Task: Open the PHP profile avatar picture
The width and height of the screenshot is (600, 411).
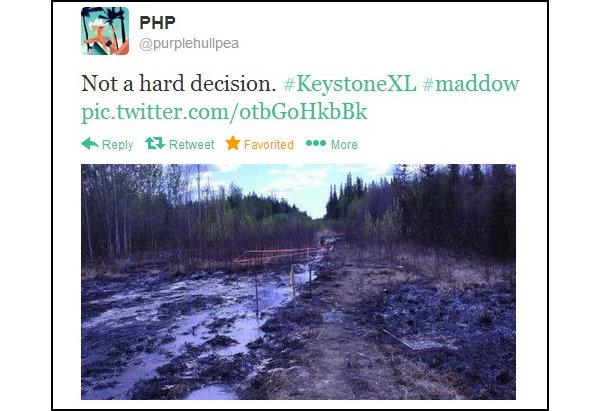Action: tap(105, 31)
